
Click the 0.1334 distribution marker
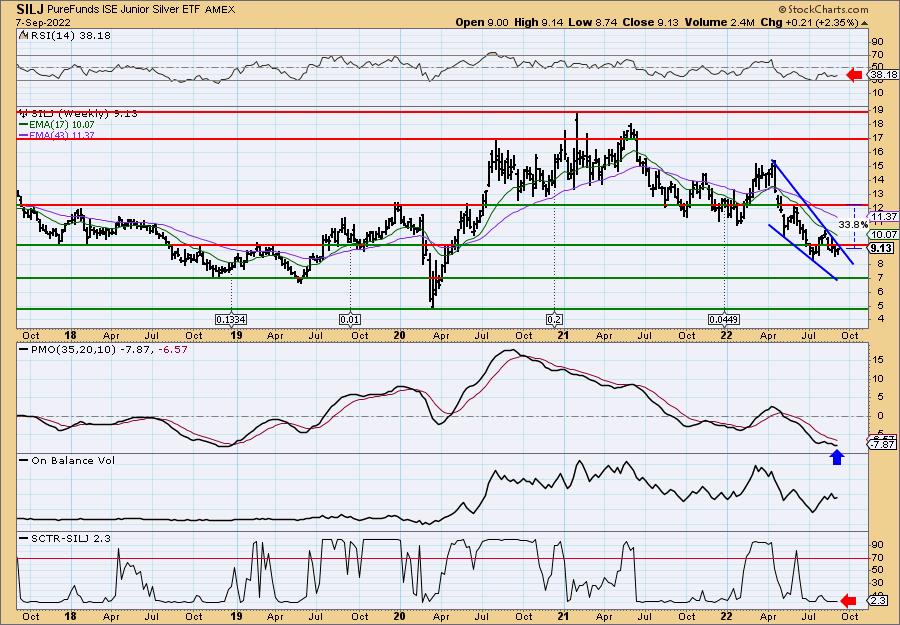click(231, 319)
